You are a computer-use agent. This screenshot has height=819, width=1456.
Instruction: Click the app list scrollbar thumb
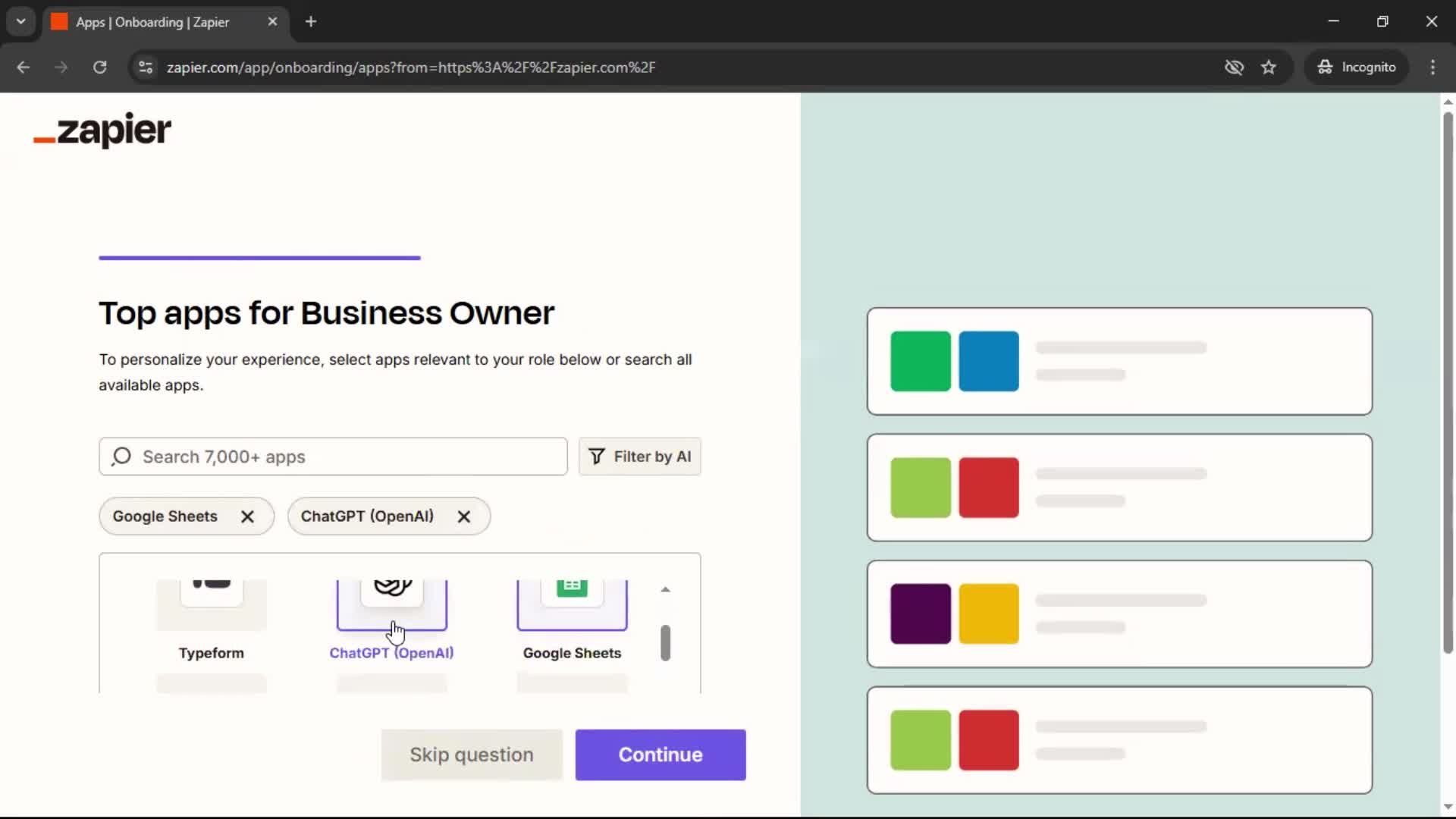point(665,643)
